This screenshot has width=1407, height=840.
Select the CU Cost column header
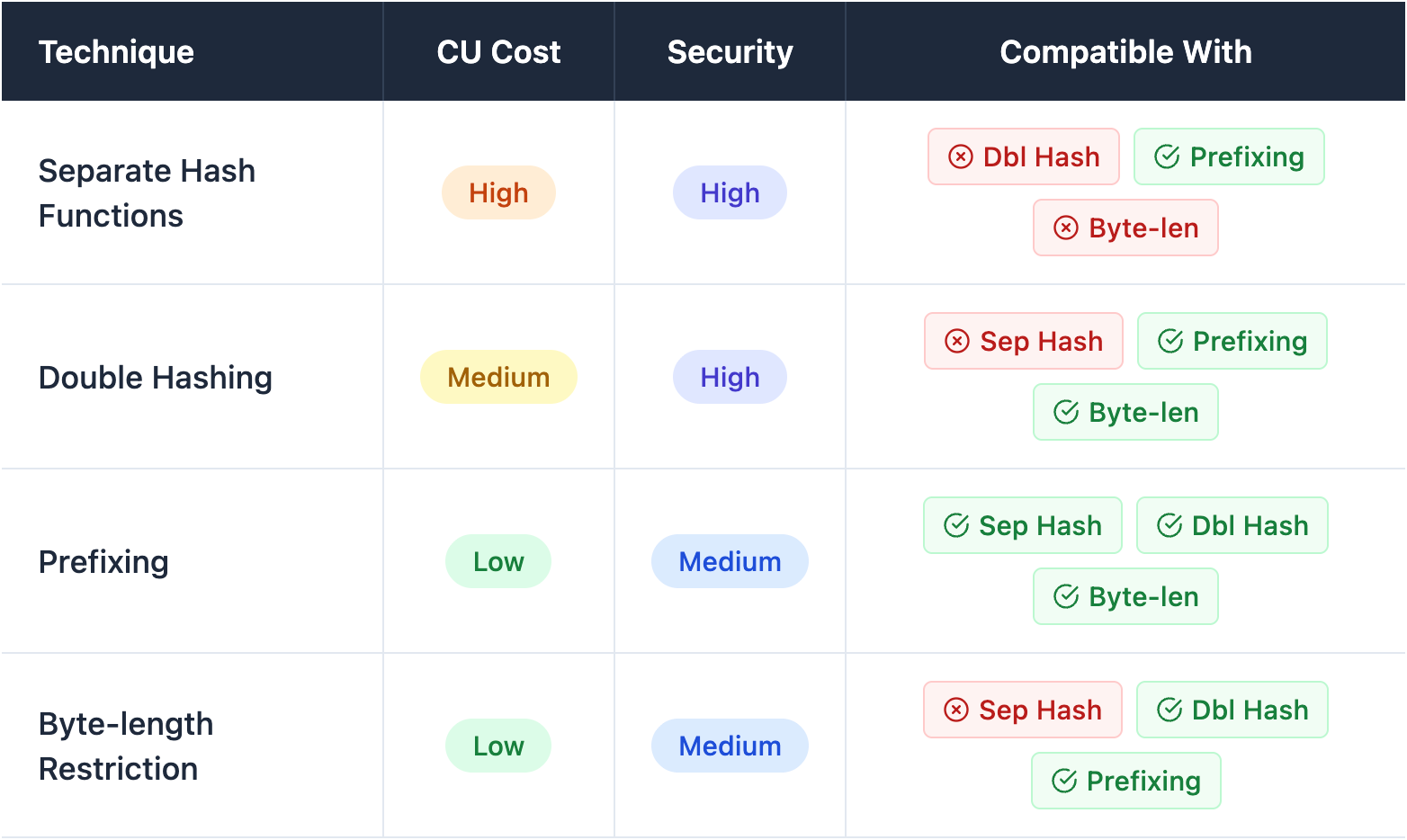click(498, 52)
